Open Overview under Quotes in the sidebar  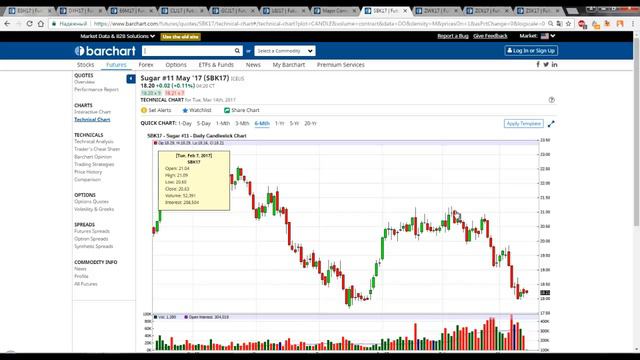coord(84,82)
